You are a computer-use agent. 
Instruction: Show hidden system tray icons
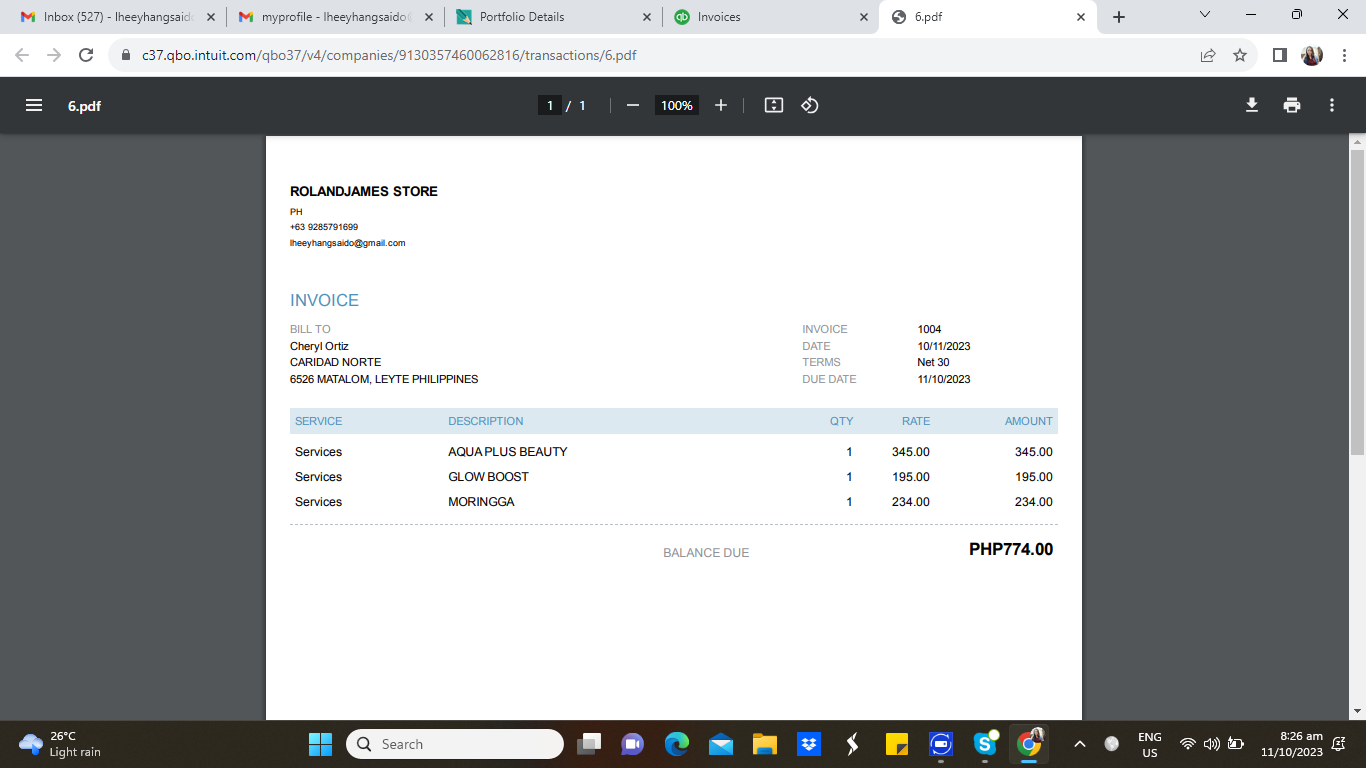click(1079, 744)
